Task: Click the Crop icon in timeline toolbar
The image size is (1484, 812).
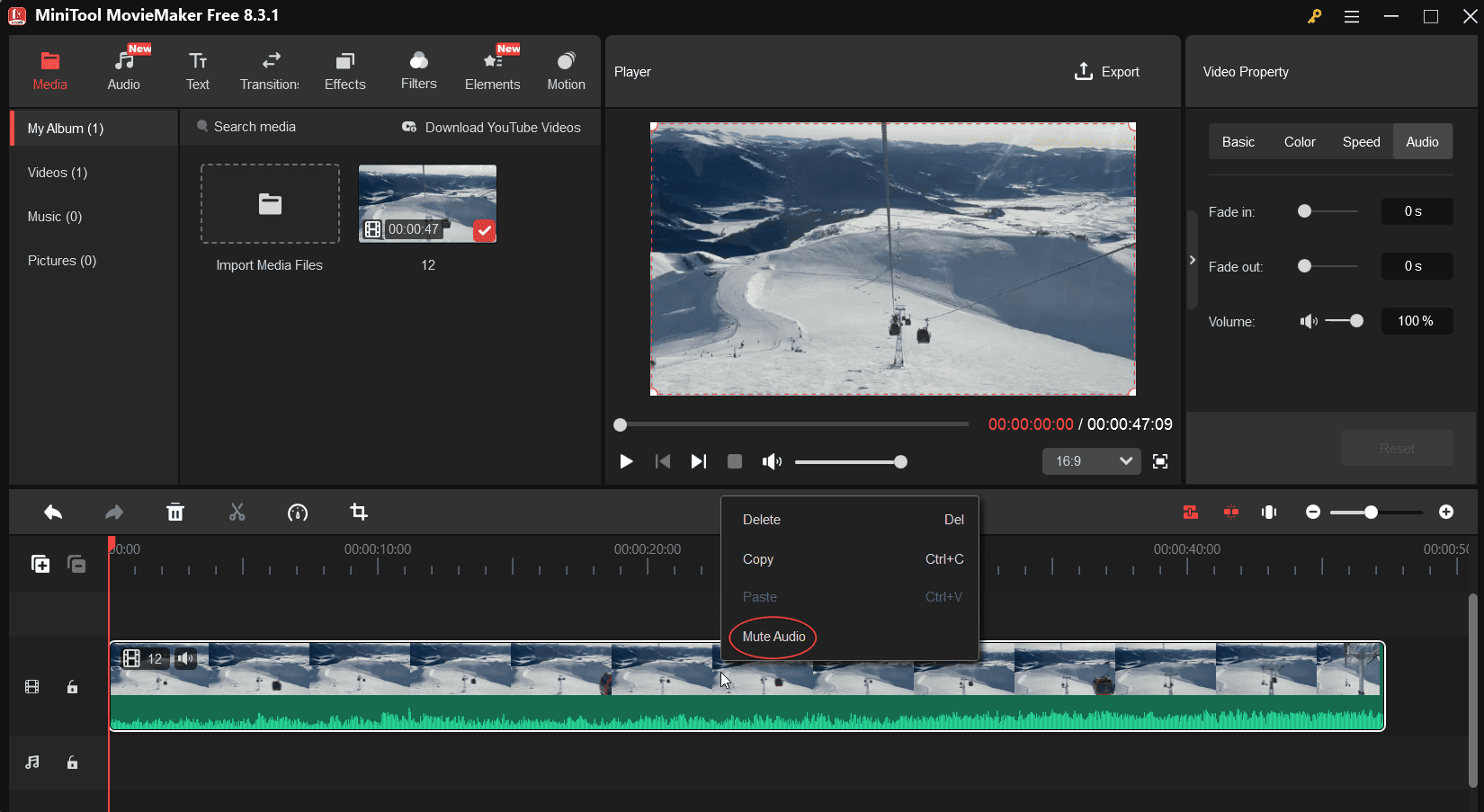Action: 359,512
